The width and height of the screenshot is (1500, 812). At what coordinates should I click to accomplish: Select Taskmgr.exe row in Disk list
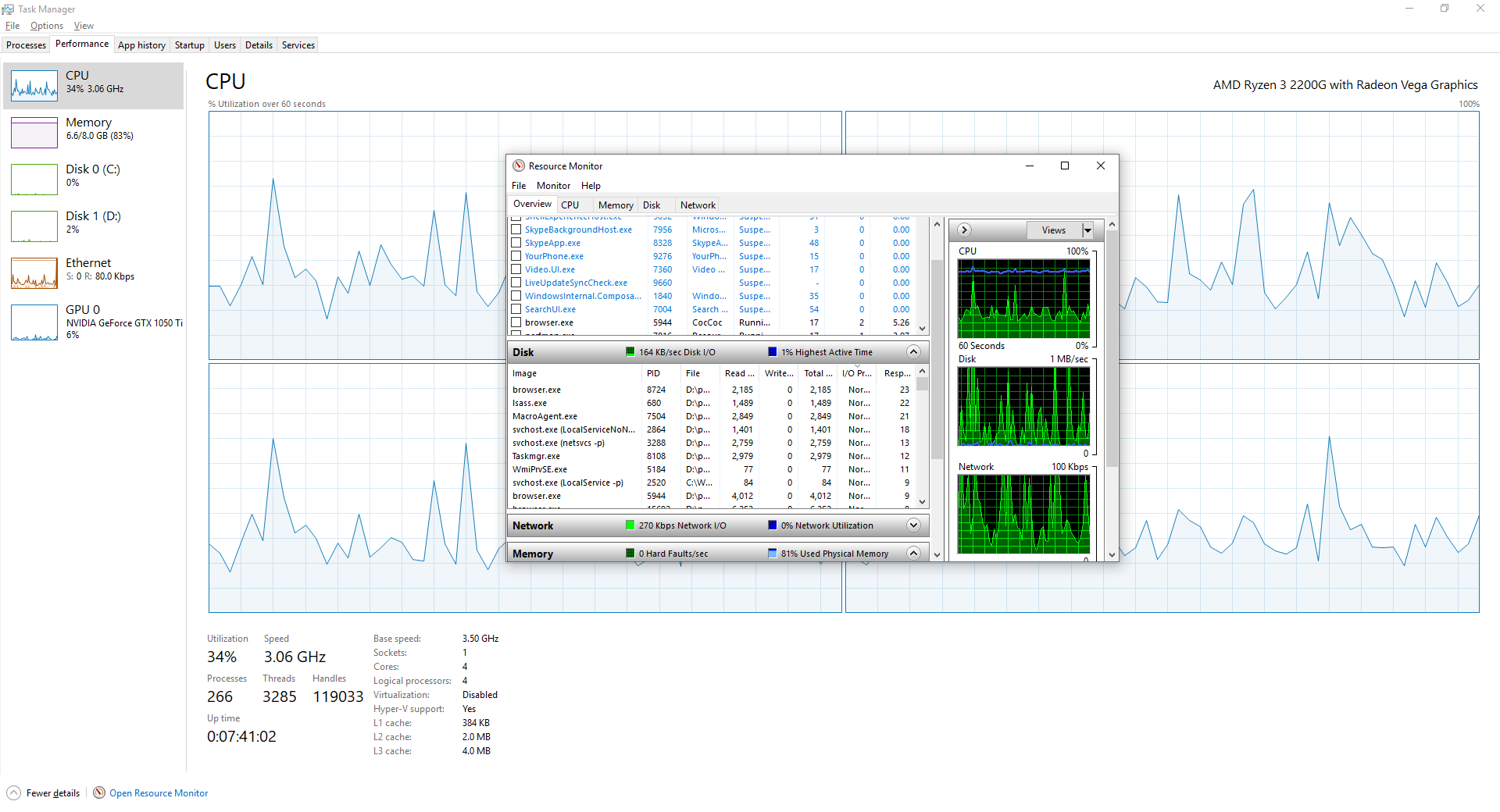711,456
